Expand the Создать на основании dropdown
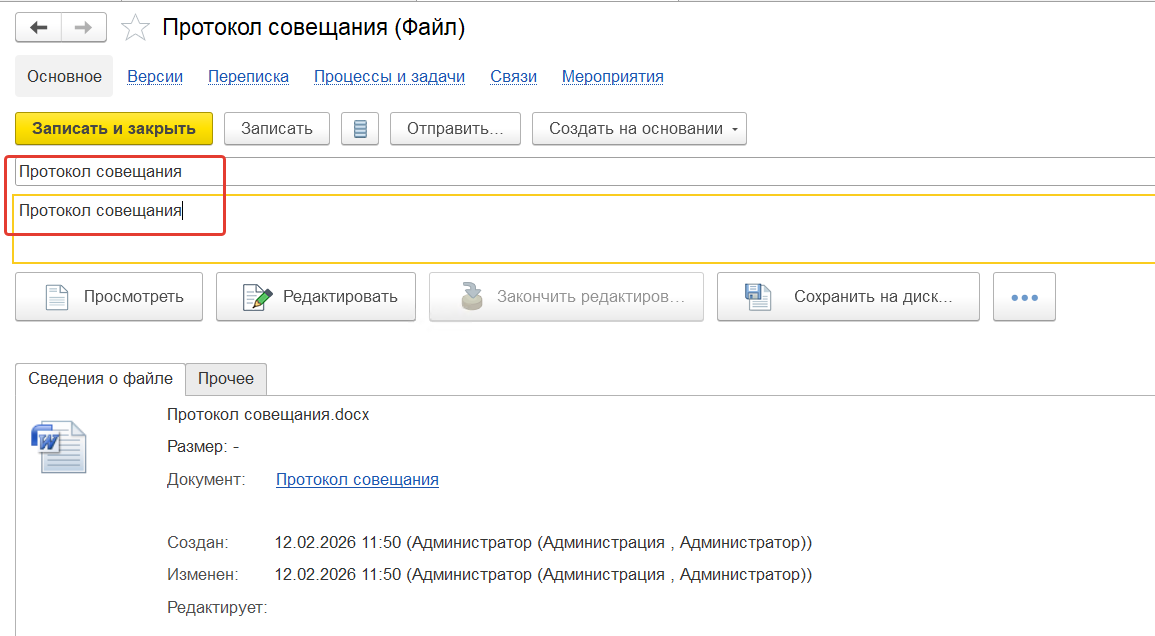The width and height of the screenshot is (1155, 636). pyautogui.click(x=640, y=129)
